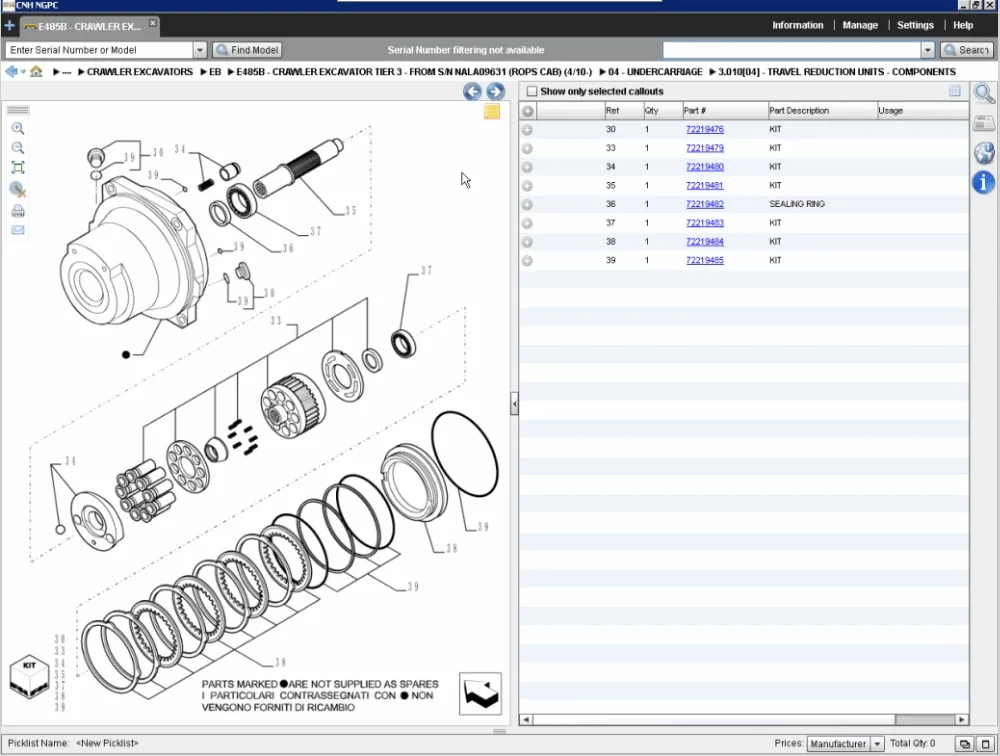1000x756 pixels.
Task: Click the yellow sticky note icon
Action: pos(492,112)
